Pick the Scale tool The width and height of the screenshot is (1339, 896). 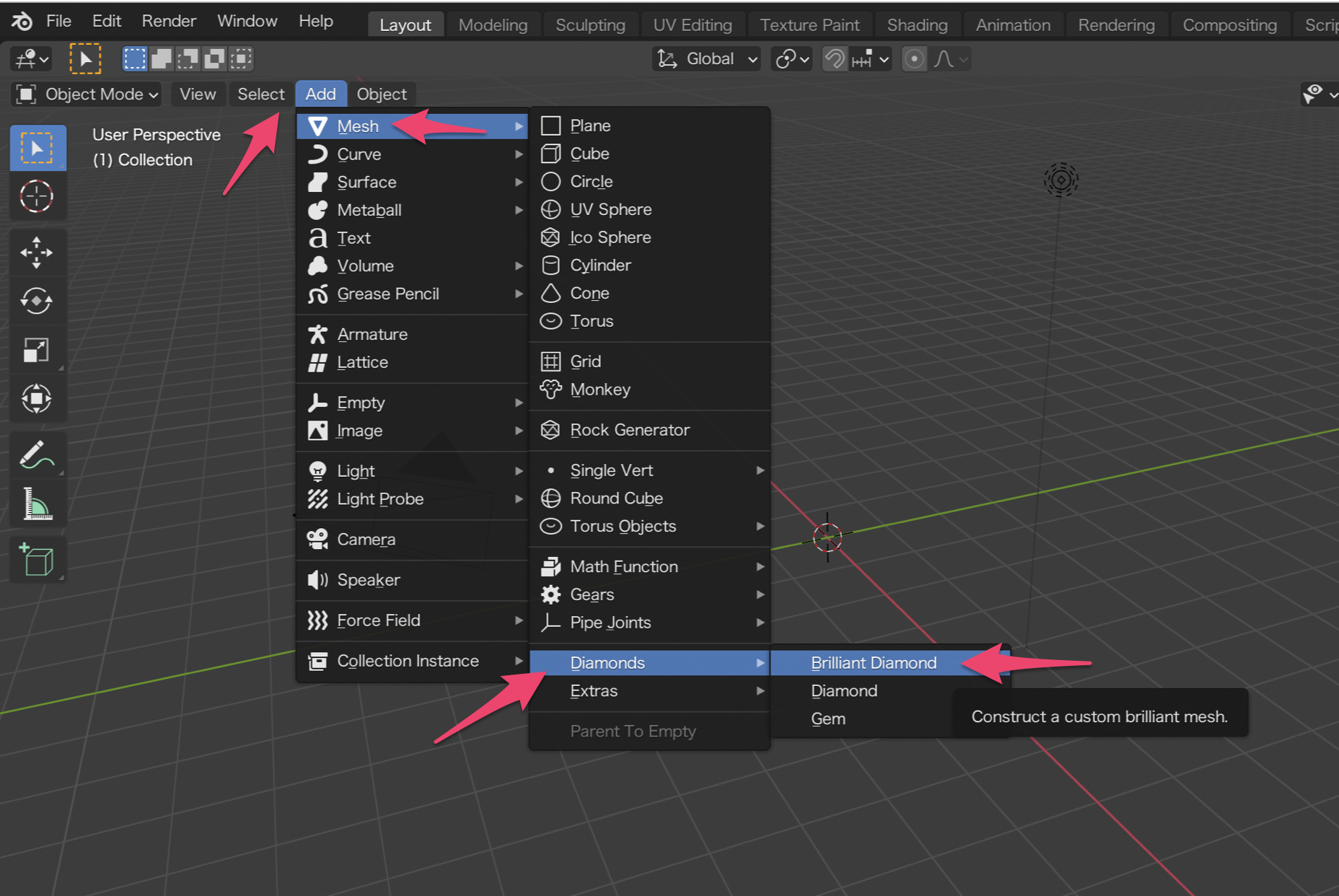(38, 350)
